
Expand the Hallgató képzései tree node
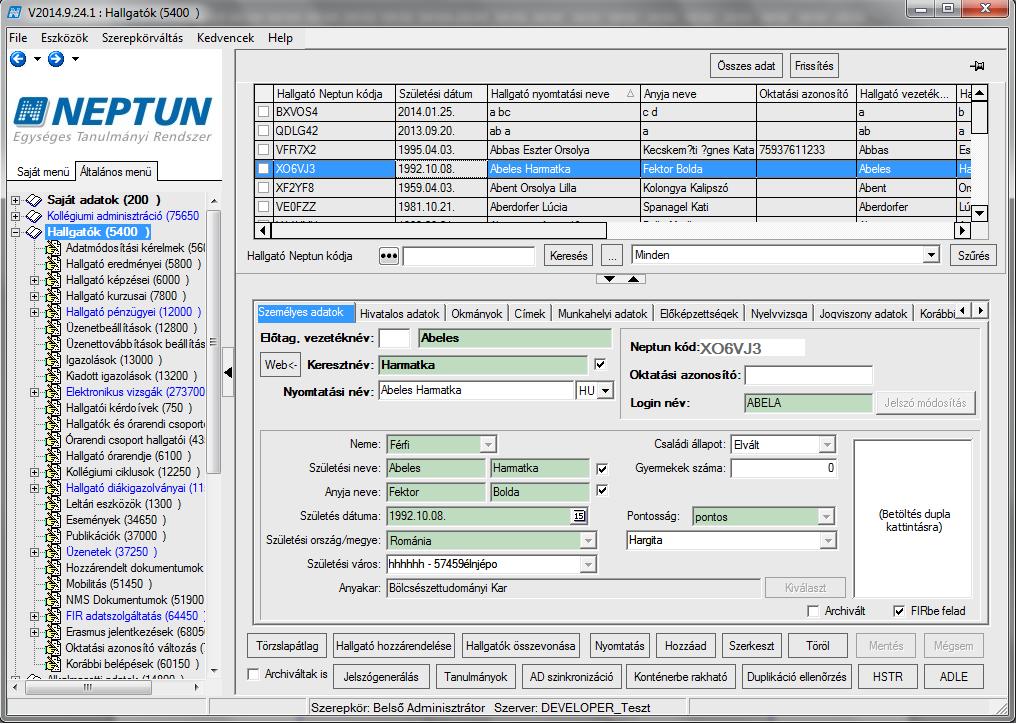point(34,280)
